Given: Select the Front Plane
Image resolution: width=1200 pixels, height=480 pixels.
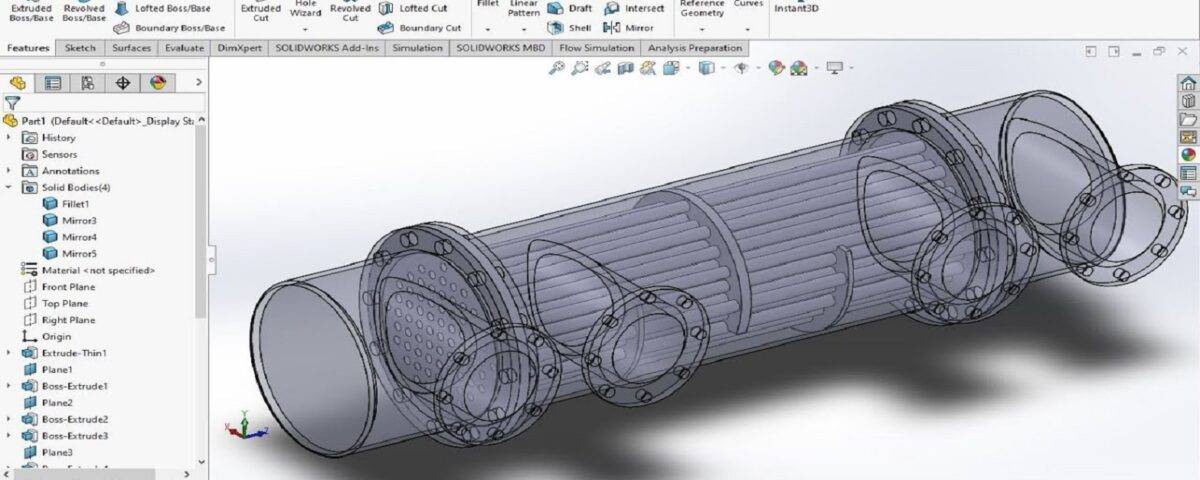Looking at the screenshot, I should pos(59,287).
